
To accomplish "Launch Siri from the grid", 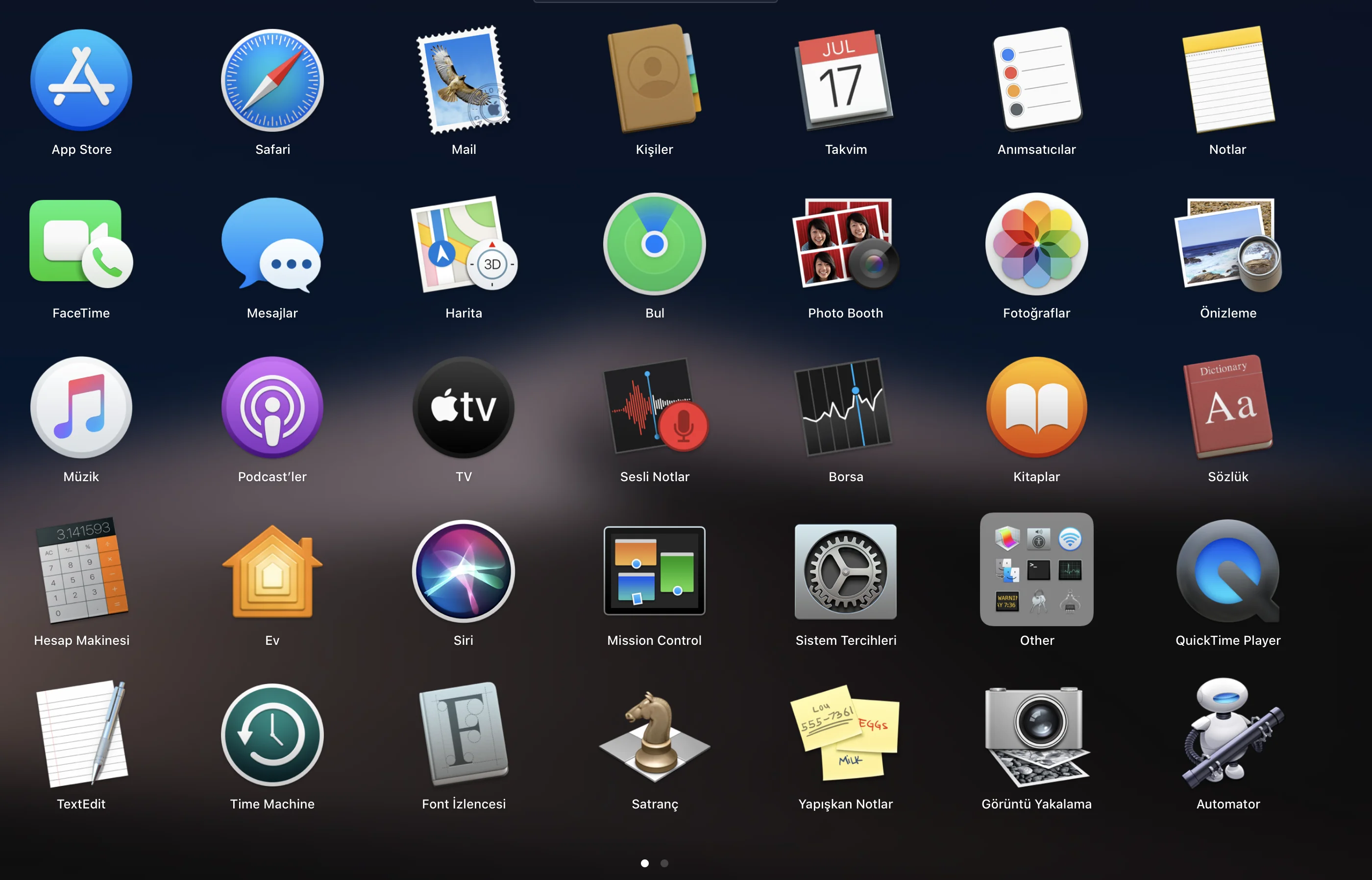I will point(464,571).
